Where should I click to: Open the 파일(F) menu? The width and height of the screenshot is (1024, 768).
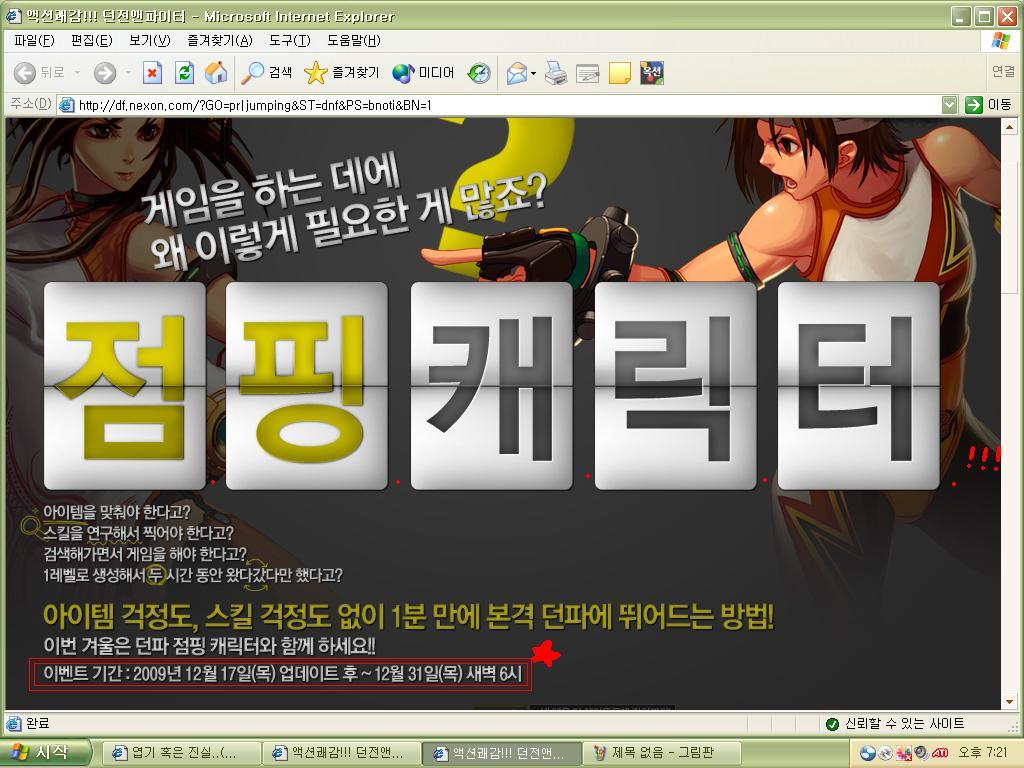[x=34, y=40]
